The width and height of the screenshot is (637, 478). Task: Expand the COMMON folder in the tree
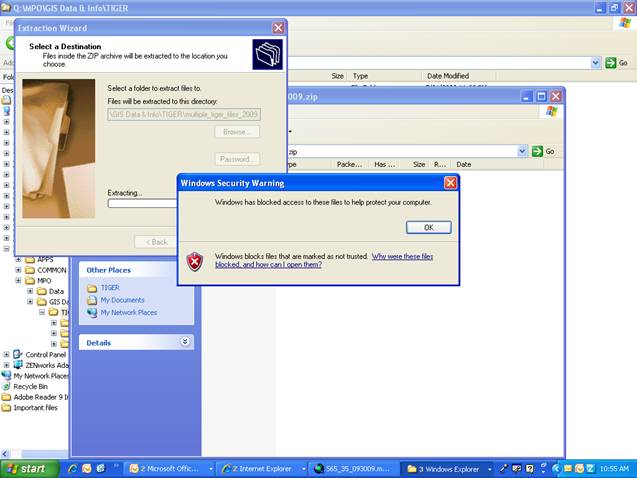coord(18,270)
